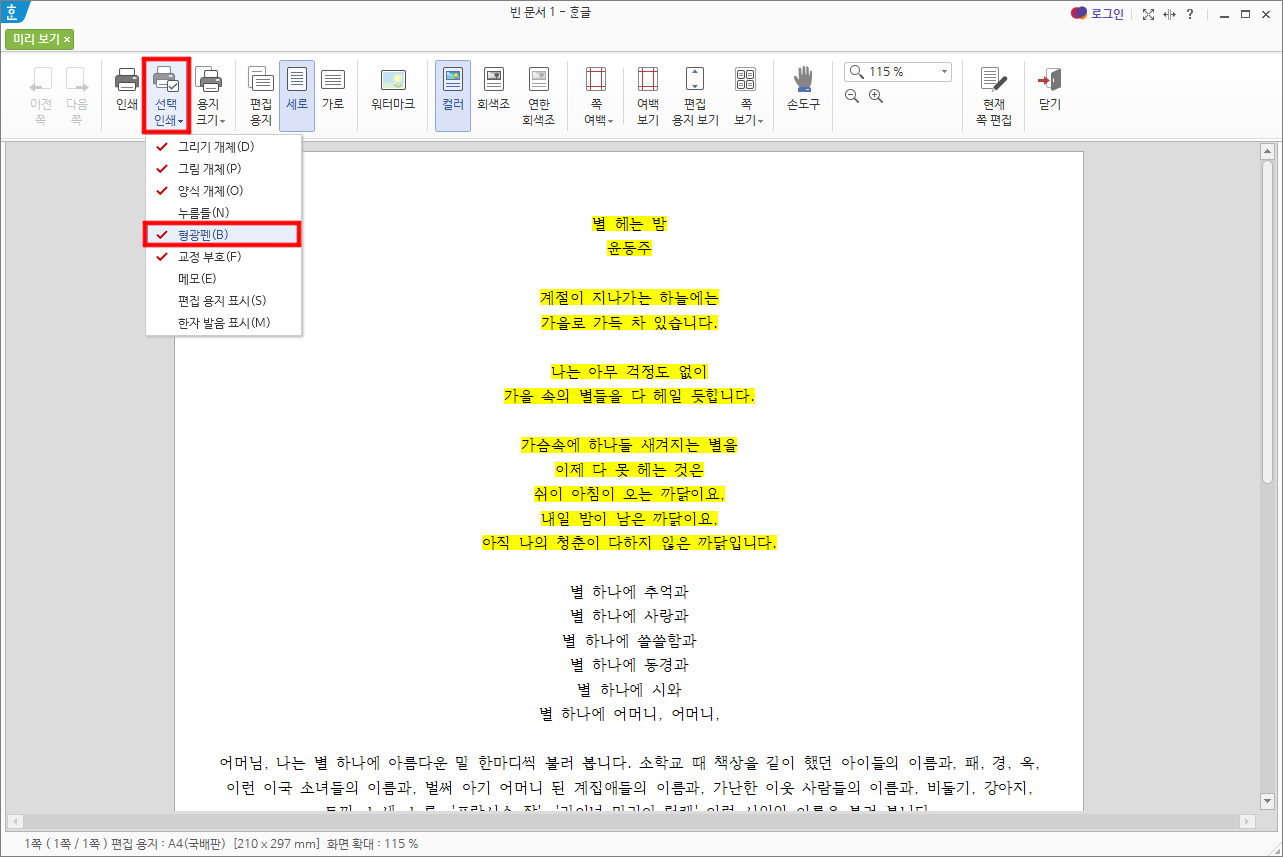Open the 용지 크기 dropdown
Image resolution: width=1283 pixels, height=857 pixels.
(x=209, y=96)
